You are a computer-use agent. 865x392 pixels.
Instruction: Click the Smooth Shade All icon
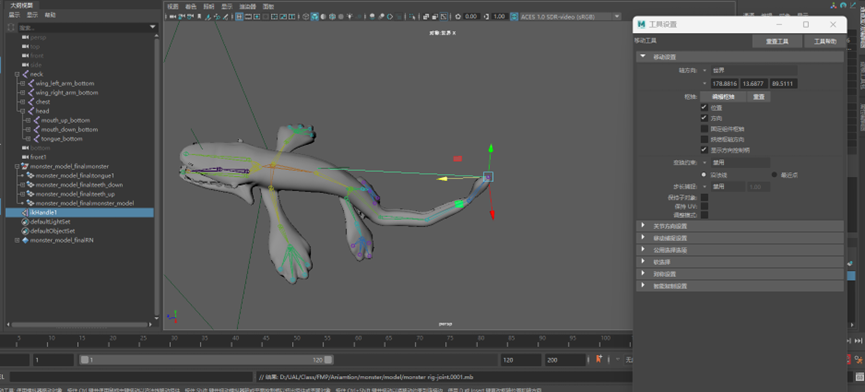point(314,17)
